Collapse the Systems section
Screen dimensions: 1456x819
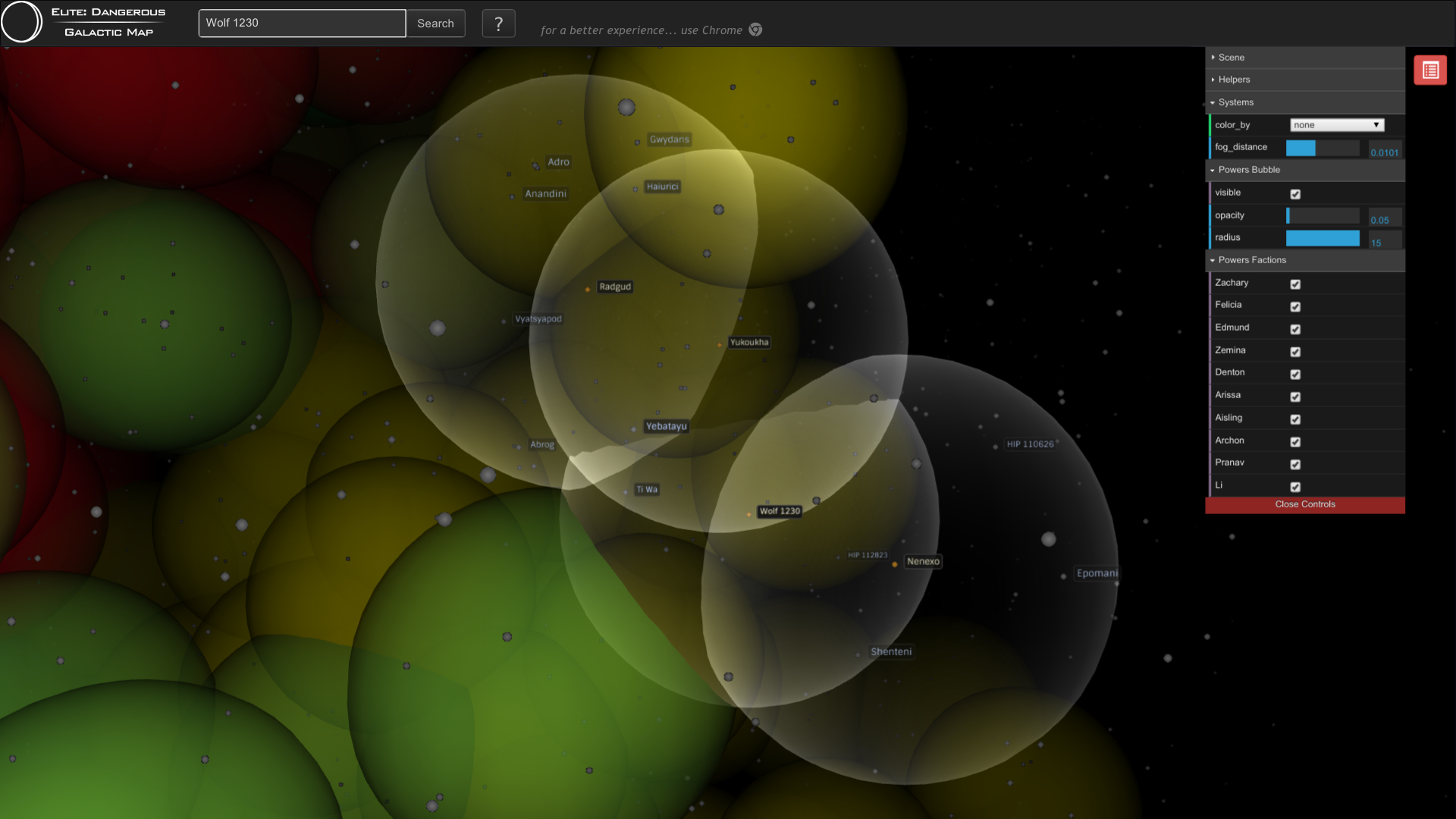click(x=1304, y=102)
